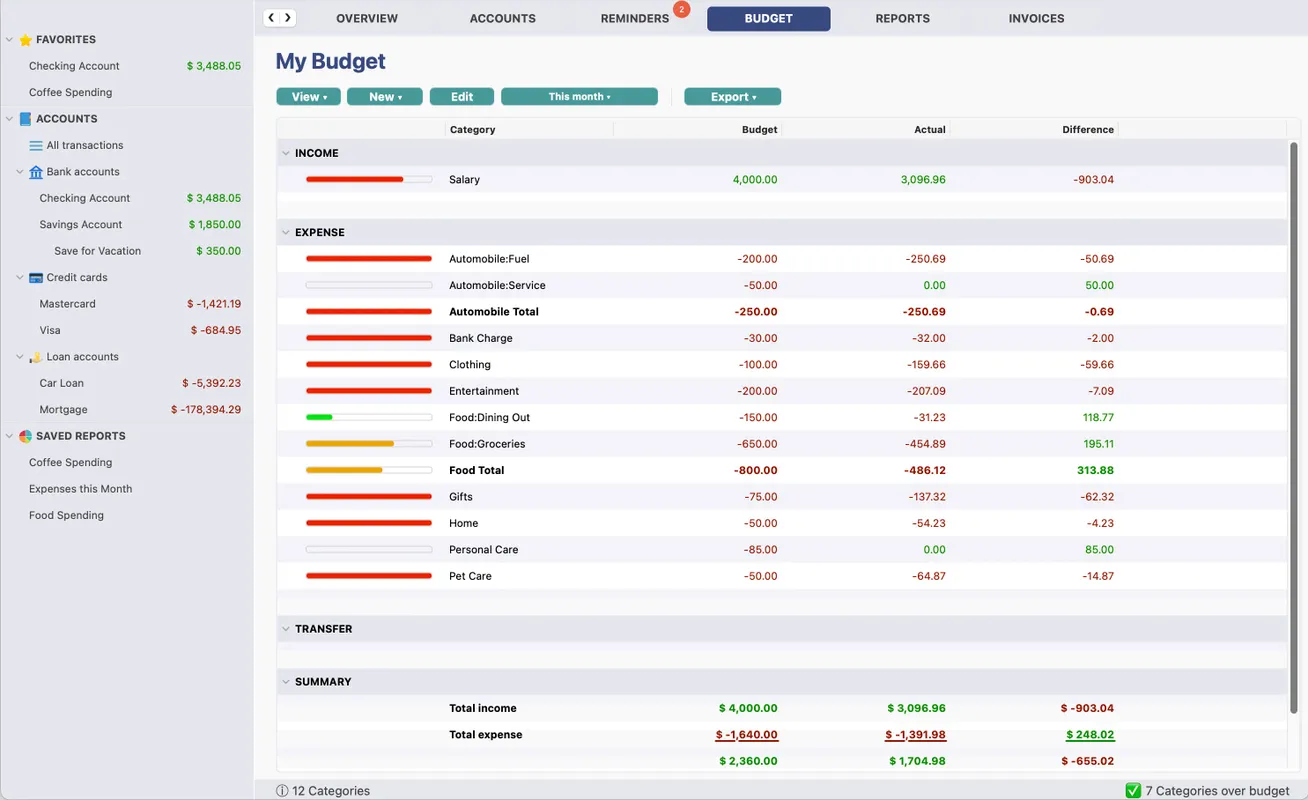Viewport: 1308px width, 800px height.
Task: Open the Coffee Spending saved report
Action: (70, 463)
